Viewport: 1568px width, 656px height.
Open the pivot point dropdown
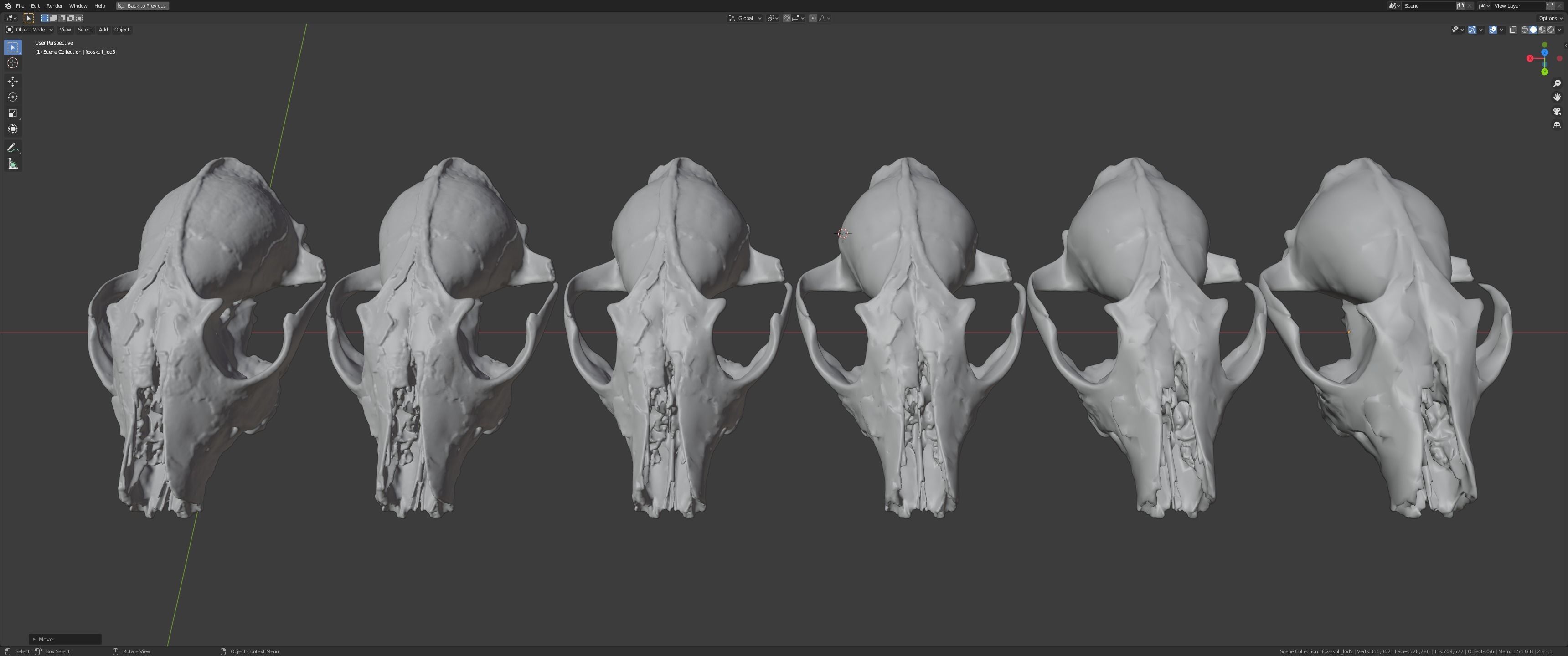click(x=773, y=18)
